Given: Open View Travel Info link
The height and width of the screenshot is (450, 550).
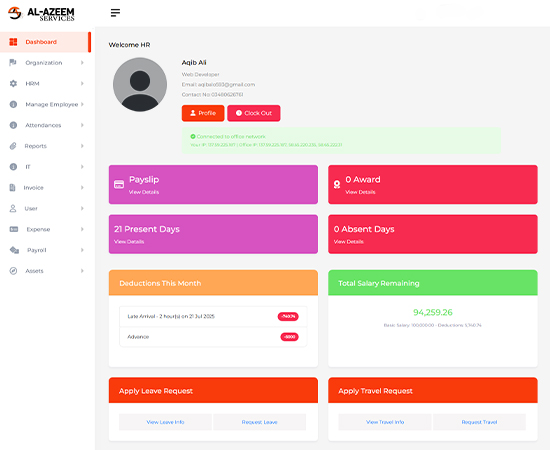Looking at the screenshot, I should 385,422.
